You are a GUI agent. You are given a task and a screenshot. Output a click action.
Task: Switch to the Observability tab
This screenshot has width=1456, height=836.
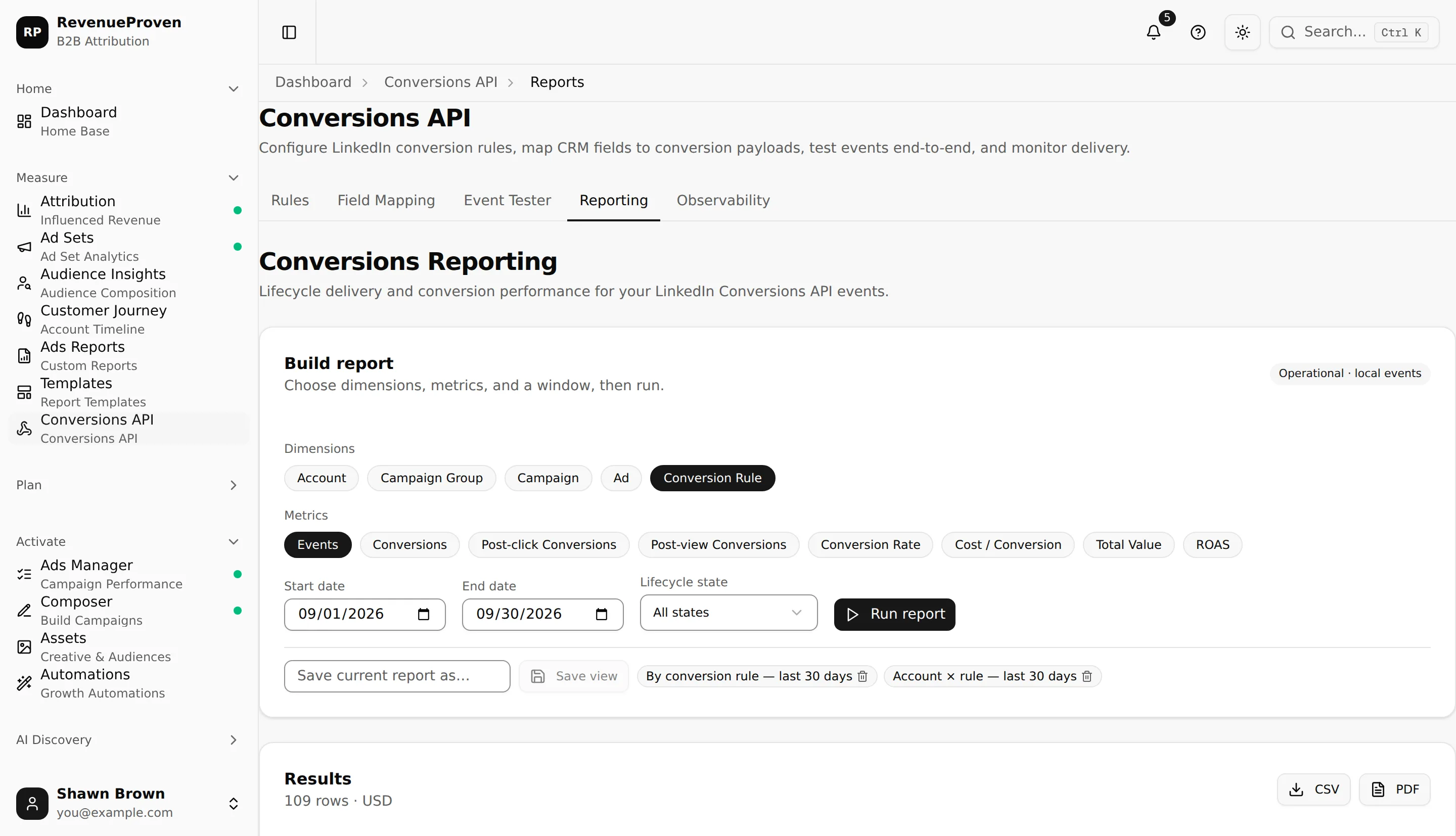point(723,200)
